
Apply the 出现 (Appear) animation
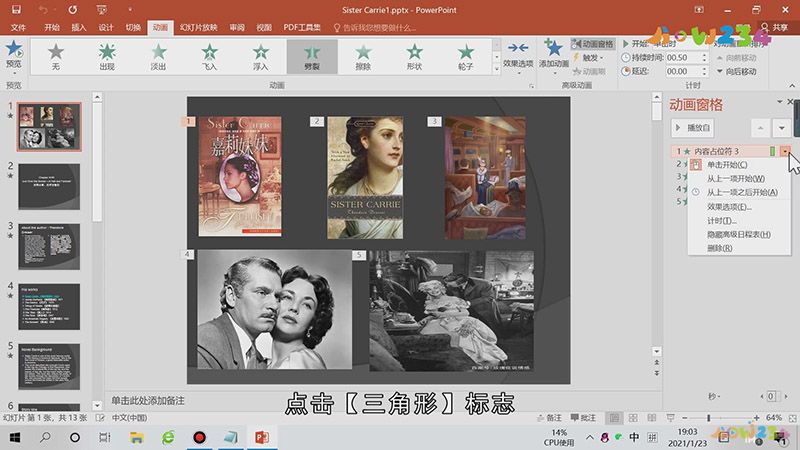(x=107, y=57)
